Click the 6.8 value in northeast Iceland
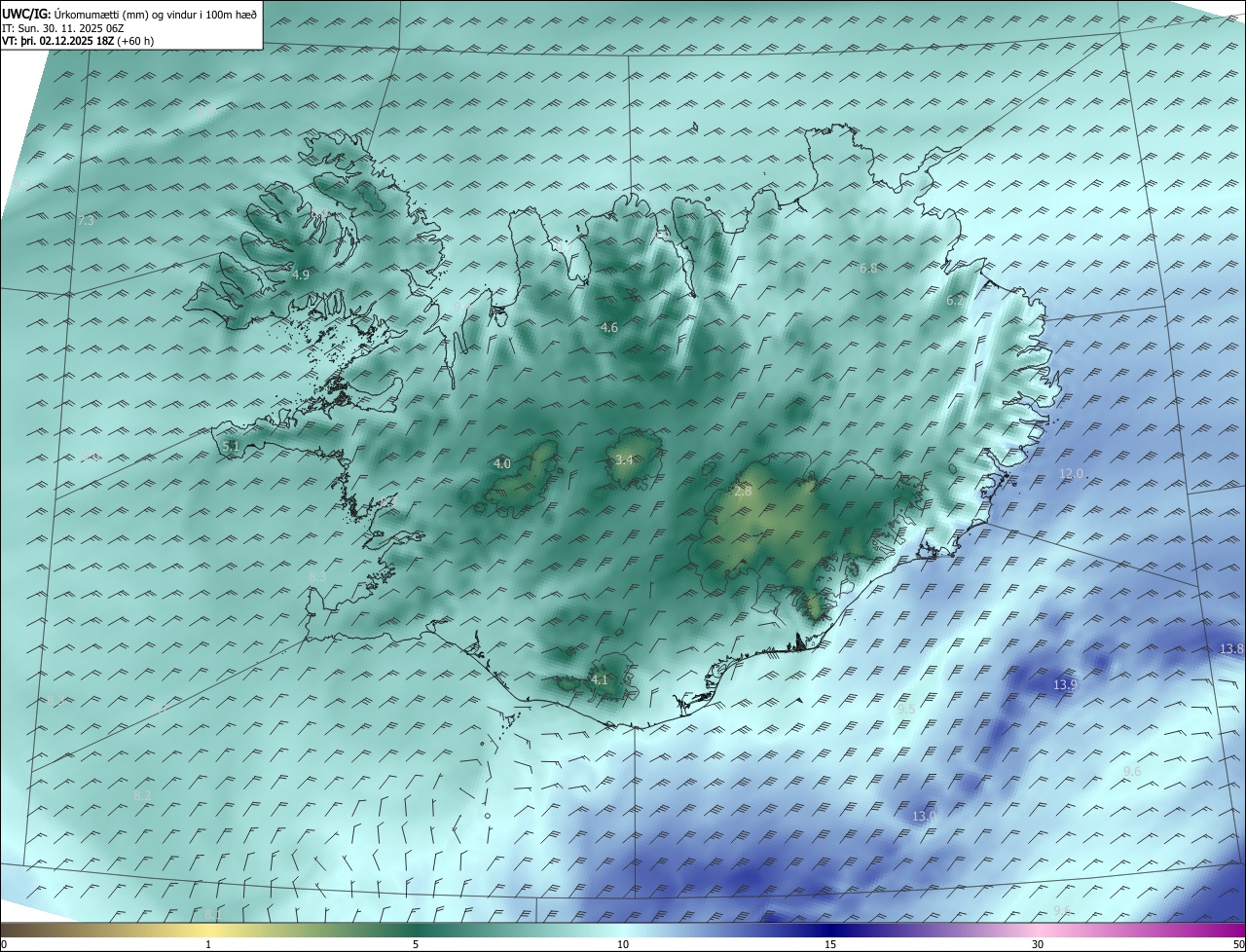The image size is (1246, 952). (x=869, y=268)
